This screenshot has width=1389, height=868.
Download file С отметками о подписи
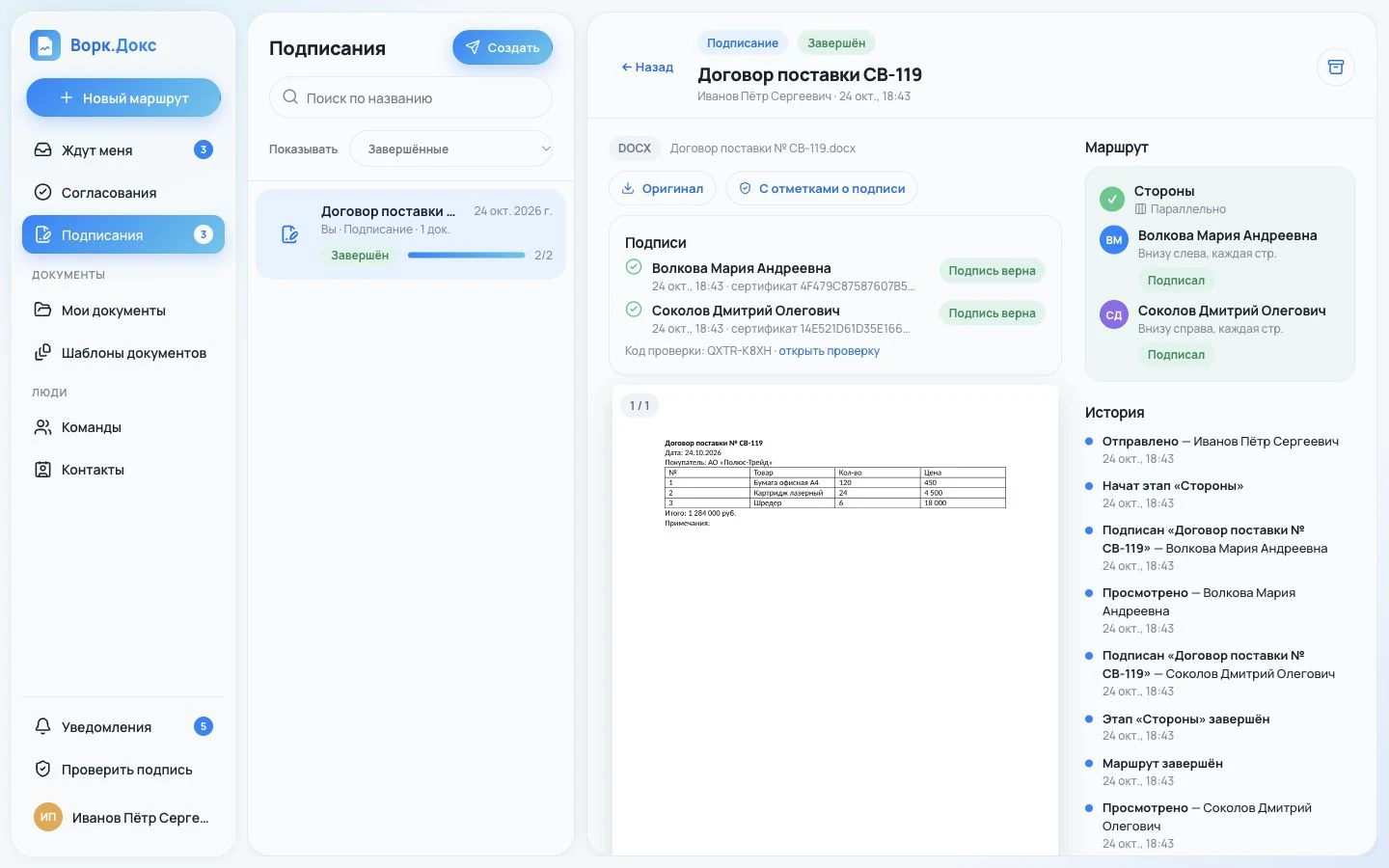[x=822, y=188]
